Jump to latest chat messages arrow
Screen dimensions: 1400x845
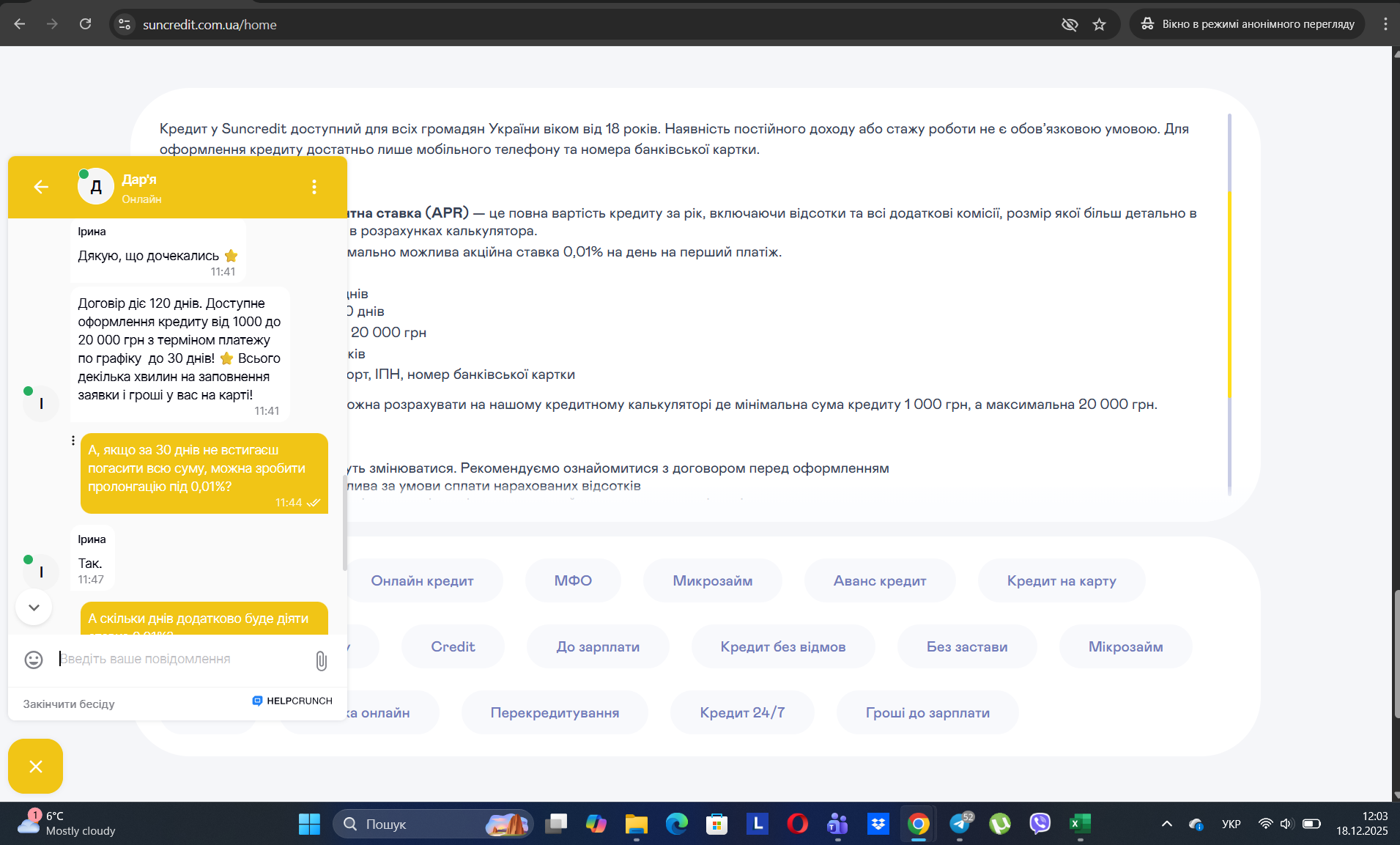pos(34,608)
